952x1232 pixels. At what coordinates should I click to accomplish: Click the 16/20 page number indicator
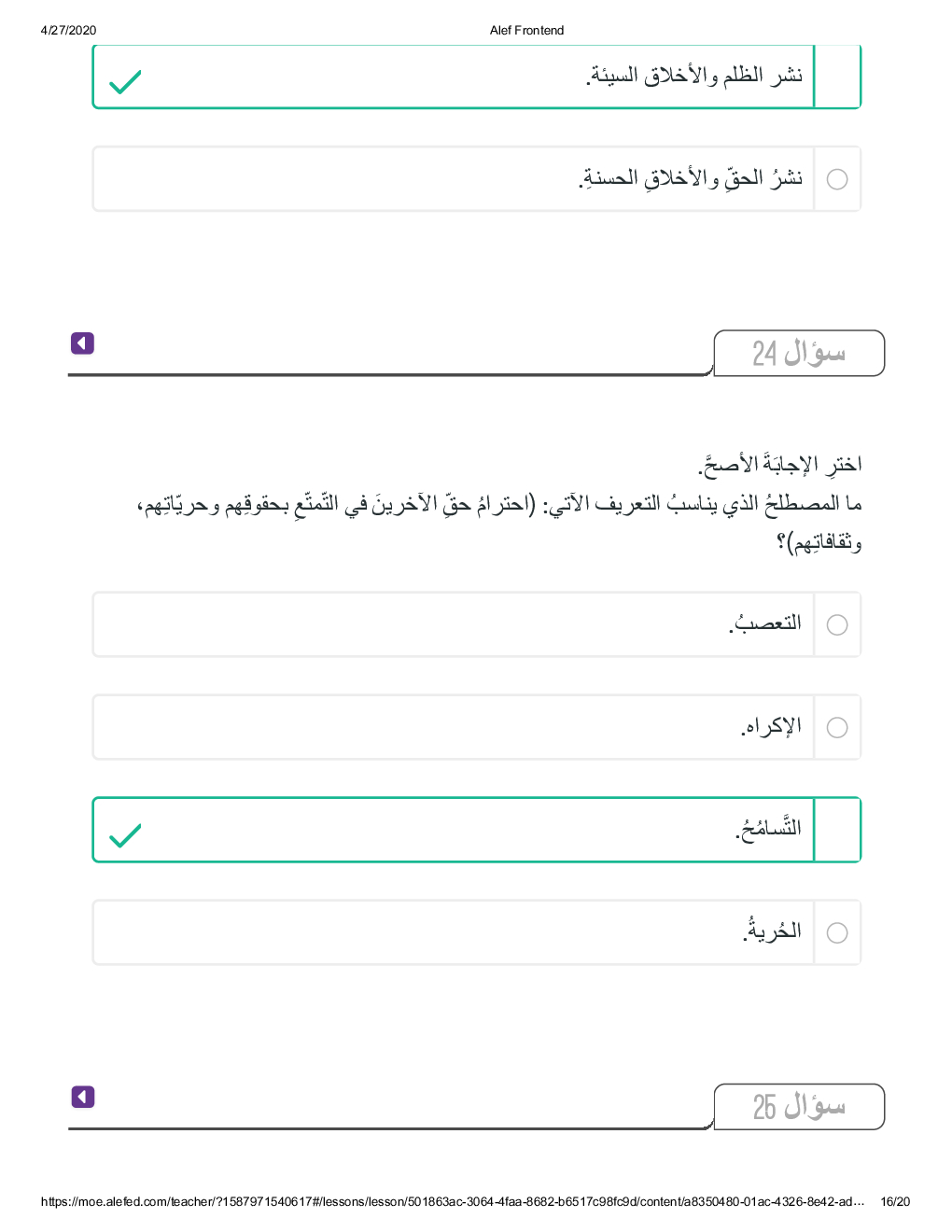[x=894, y=1202]
